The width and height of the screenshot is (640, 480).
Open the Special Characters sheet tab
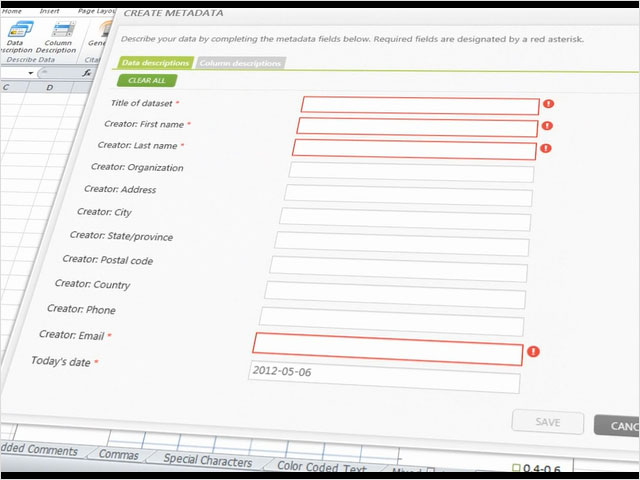[208, 460]
